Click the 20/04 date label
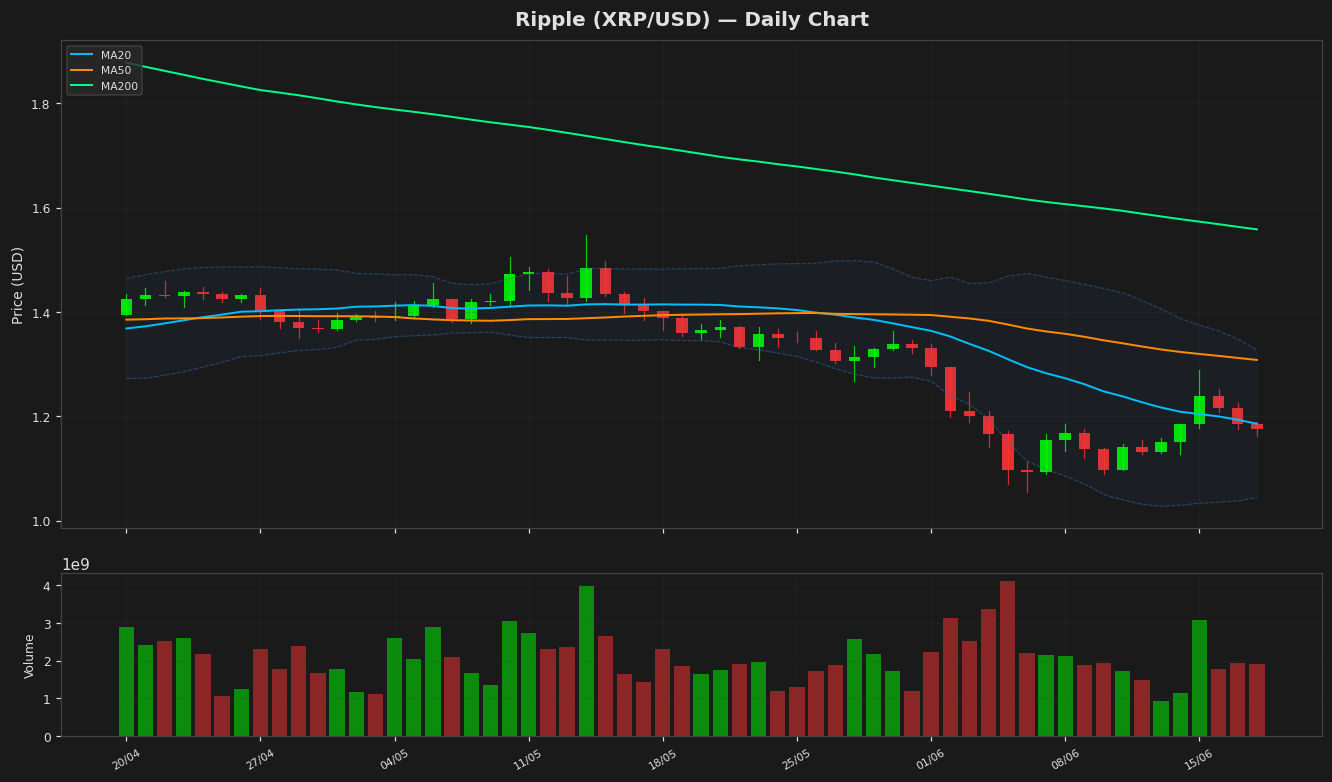Screen dimensions: 1332x782 [126, 760]
